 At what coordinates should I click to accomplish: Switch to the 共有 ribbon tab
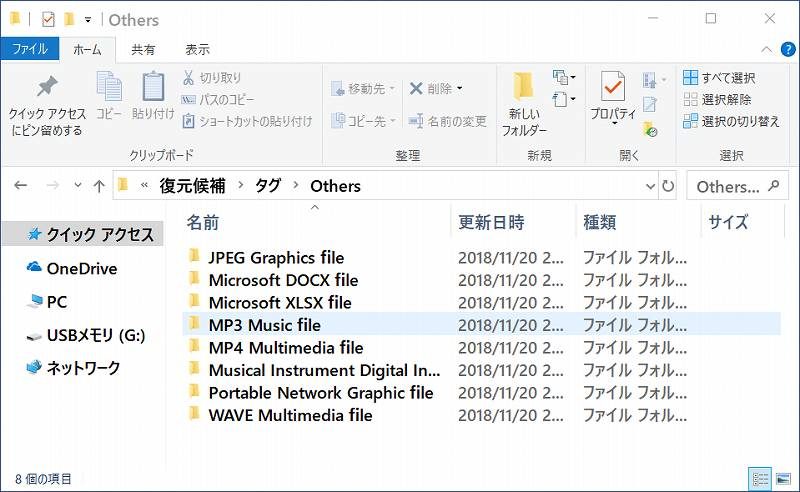pyautogui.click(x=143, y=49)
